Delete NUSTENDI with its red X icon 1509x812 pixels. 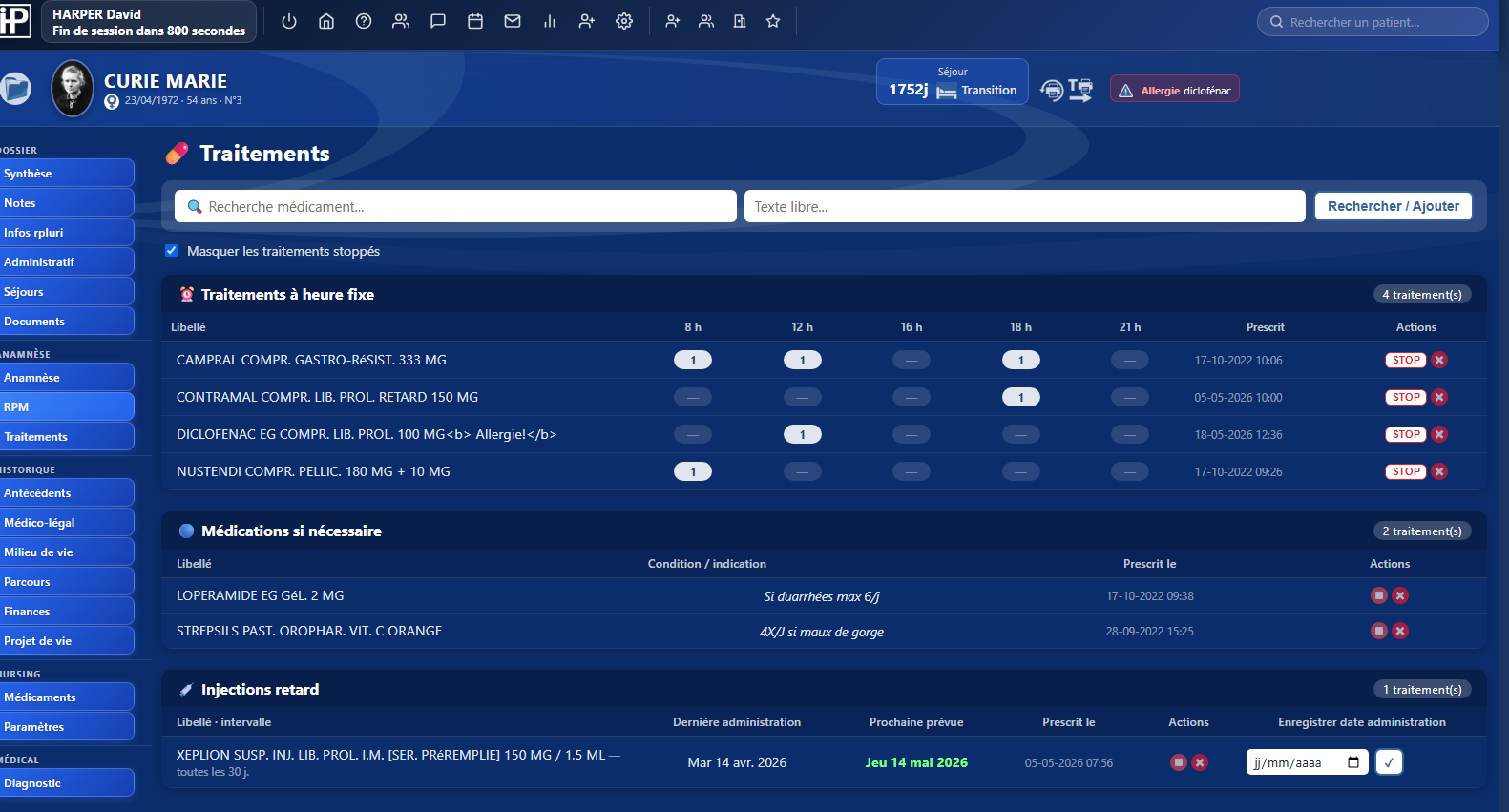(1439, 471)
